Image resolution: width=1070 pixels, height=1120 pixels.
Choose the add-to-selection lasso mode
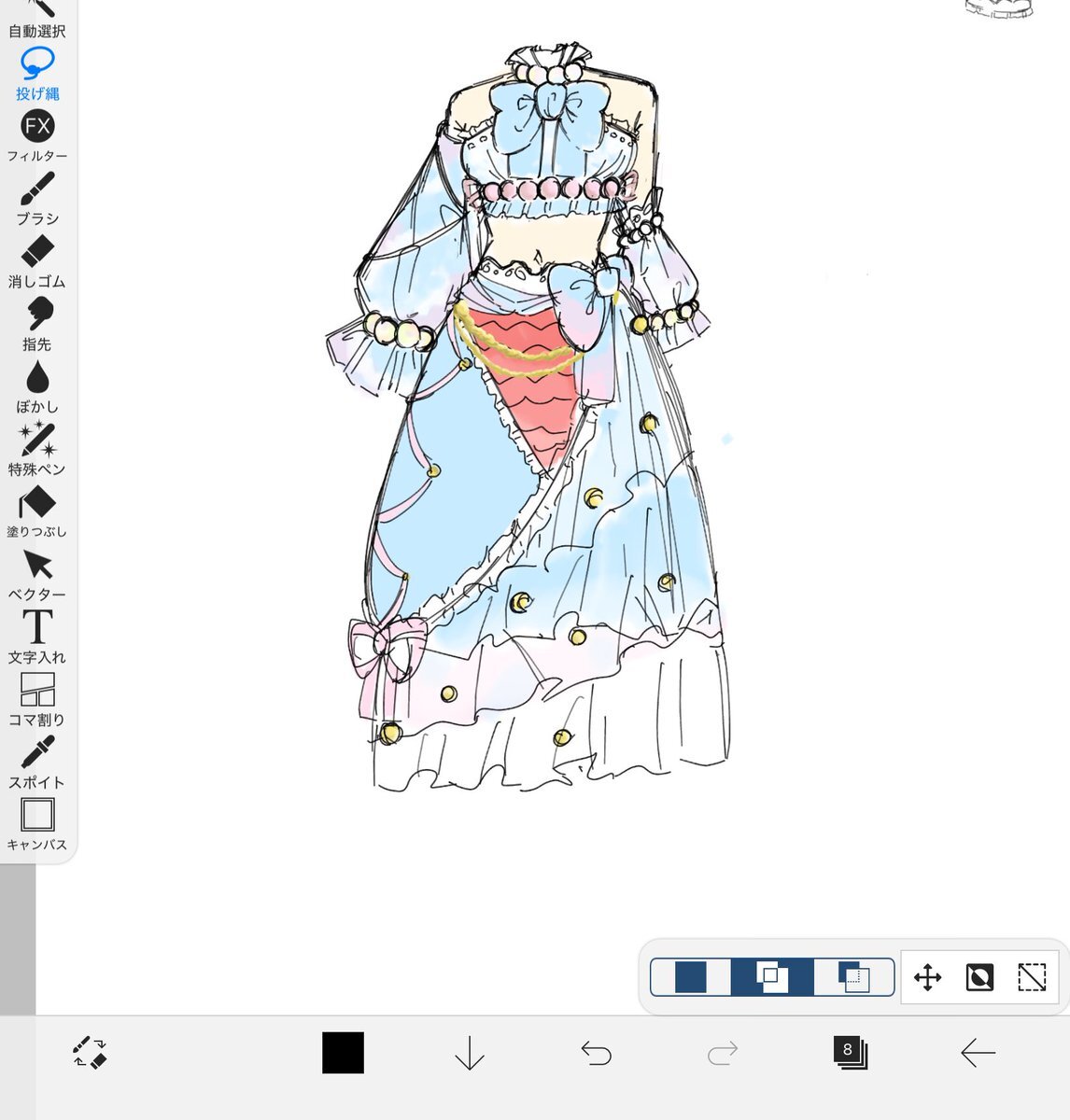point(772,977)
